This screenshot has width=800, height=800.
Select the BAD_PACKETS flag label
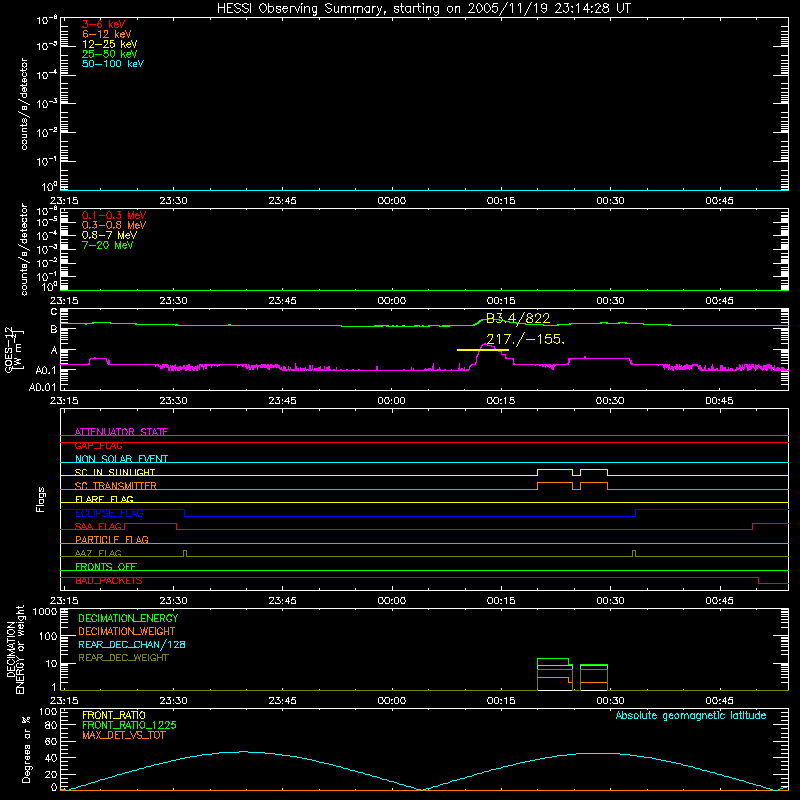click(109, 581)
